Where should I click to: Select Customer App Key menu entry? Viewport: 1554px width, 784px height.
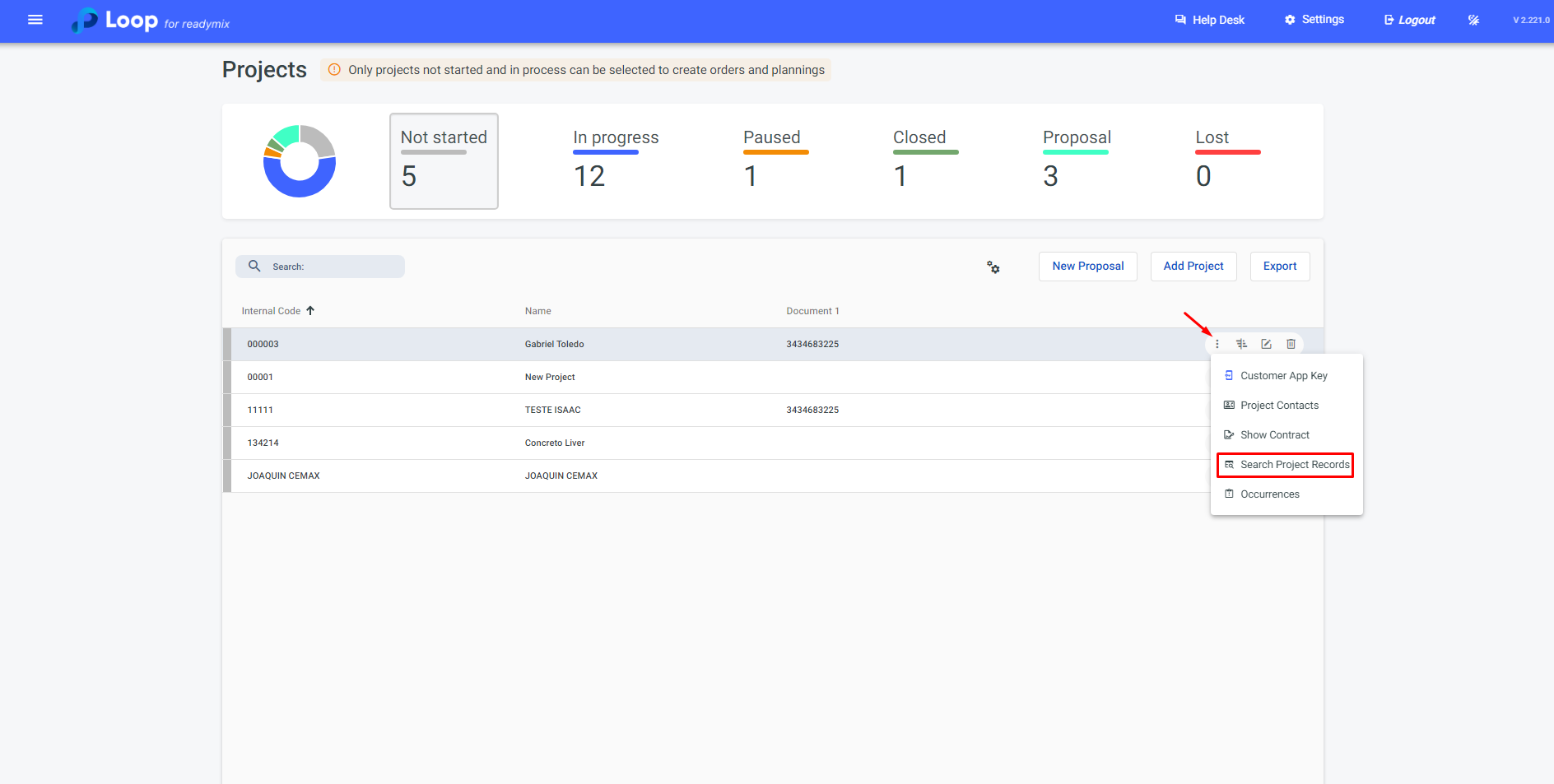coord(1283,376)
